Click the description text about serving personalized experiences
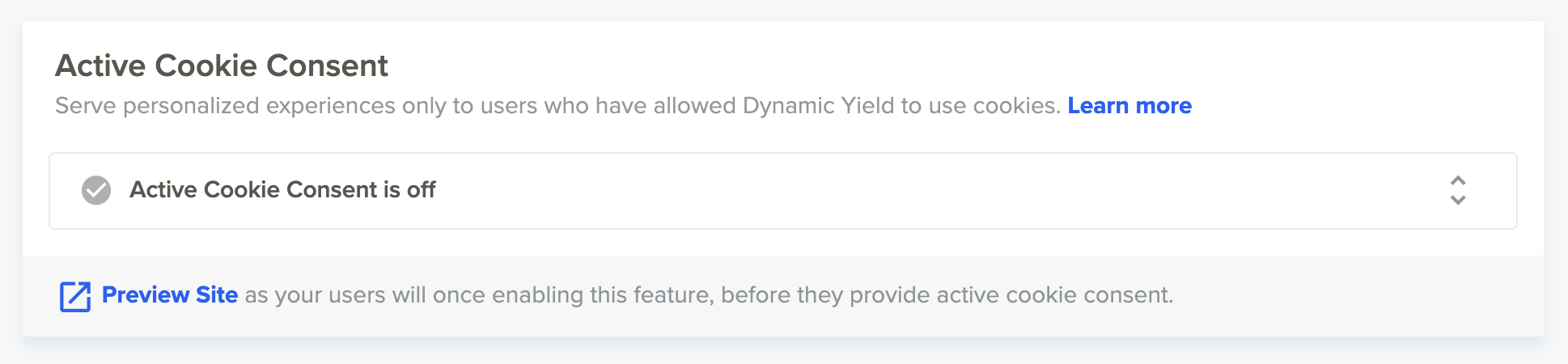Viewport: 1568px width, 364px height. [557, 106]
